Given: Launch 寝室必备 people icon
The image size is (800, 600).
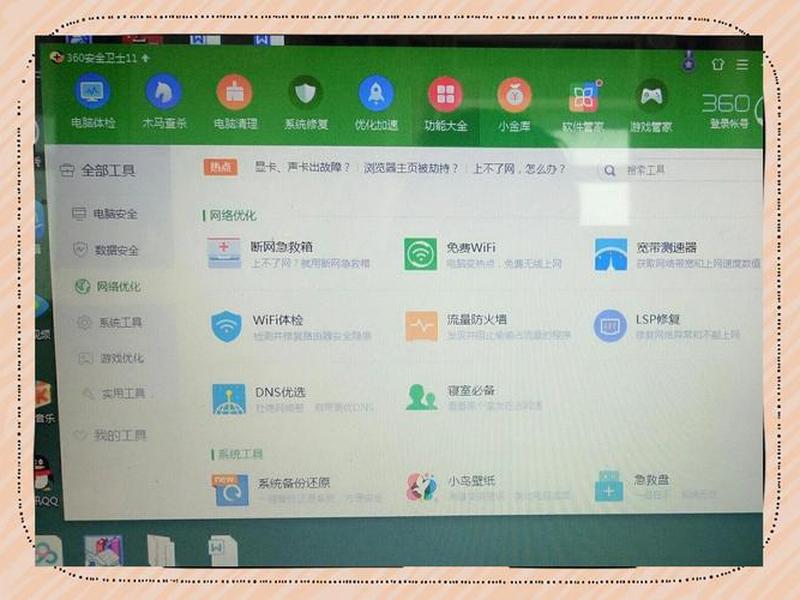Looking at the screenshot, I should coord(421,397).
